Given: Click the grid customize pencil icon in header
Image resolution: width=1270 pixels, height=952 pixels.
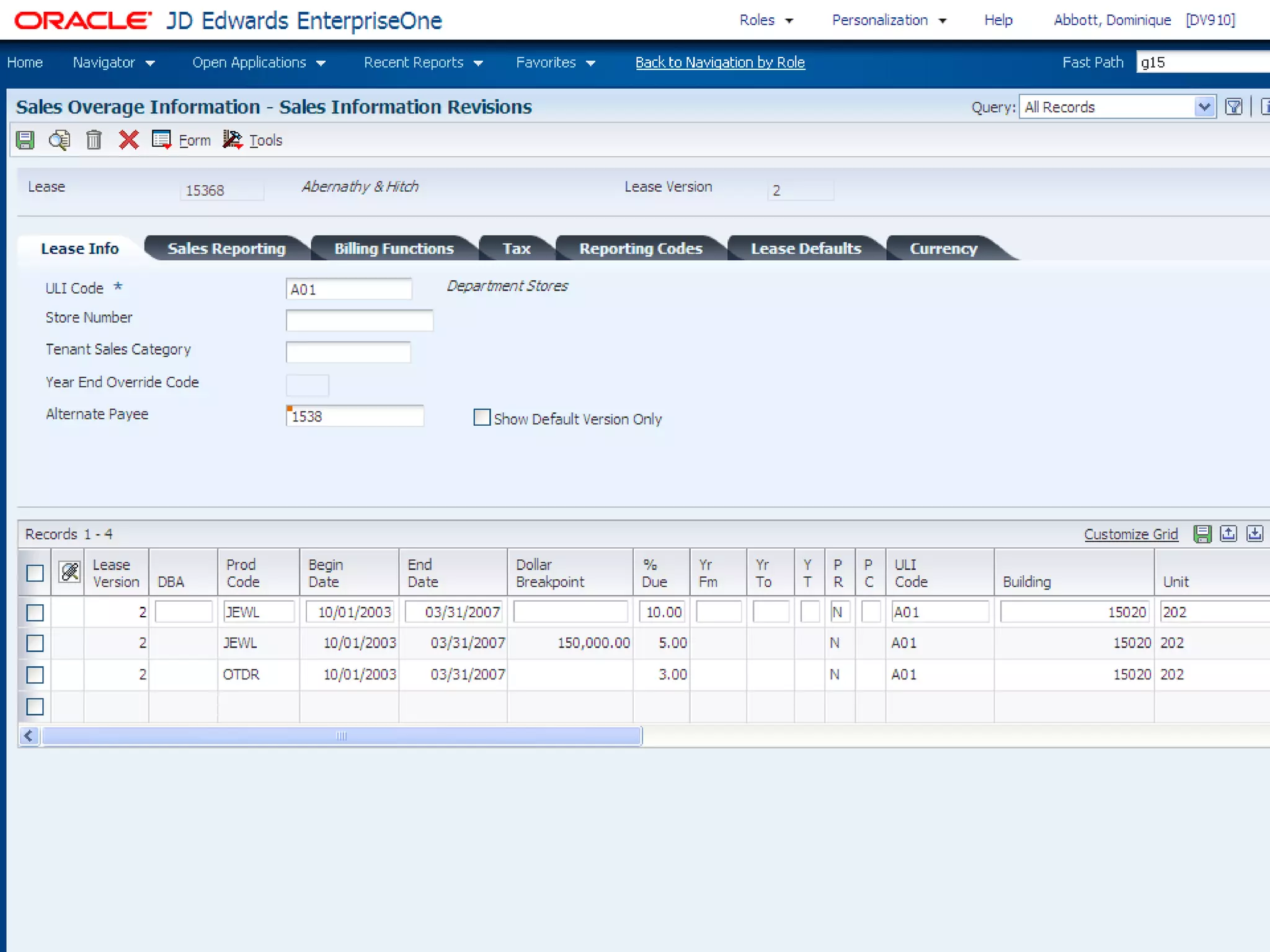Looking at the screenshot, I should point(69,571).
